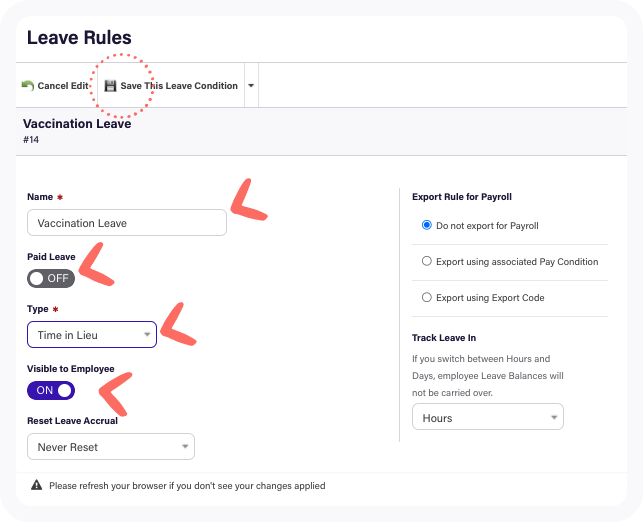Click the Never Reset dropdown arrow
This screenshot has height=522, width=643.
pyautogui.click(x=185, y=447)
